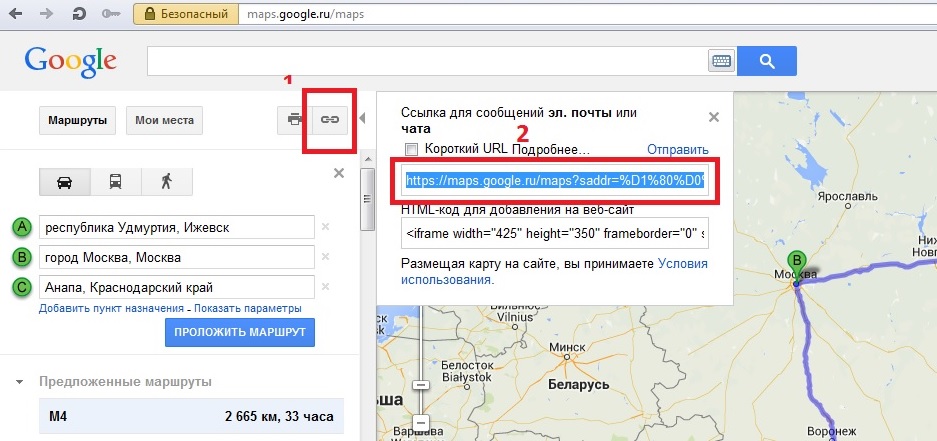
Task: Open the Маршруты directions button
Action: click(x=78, y=120)
